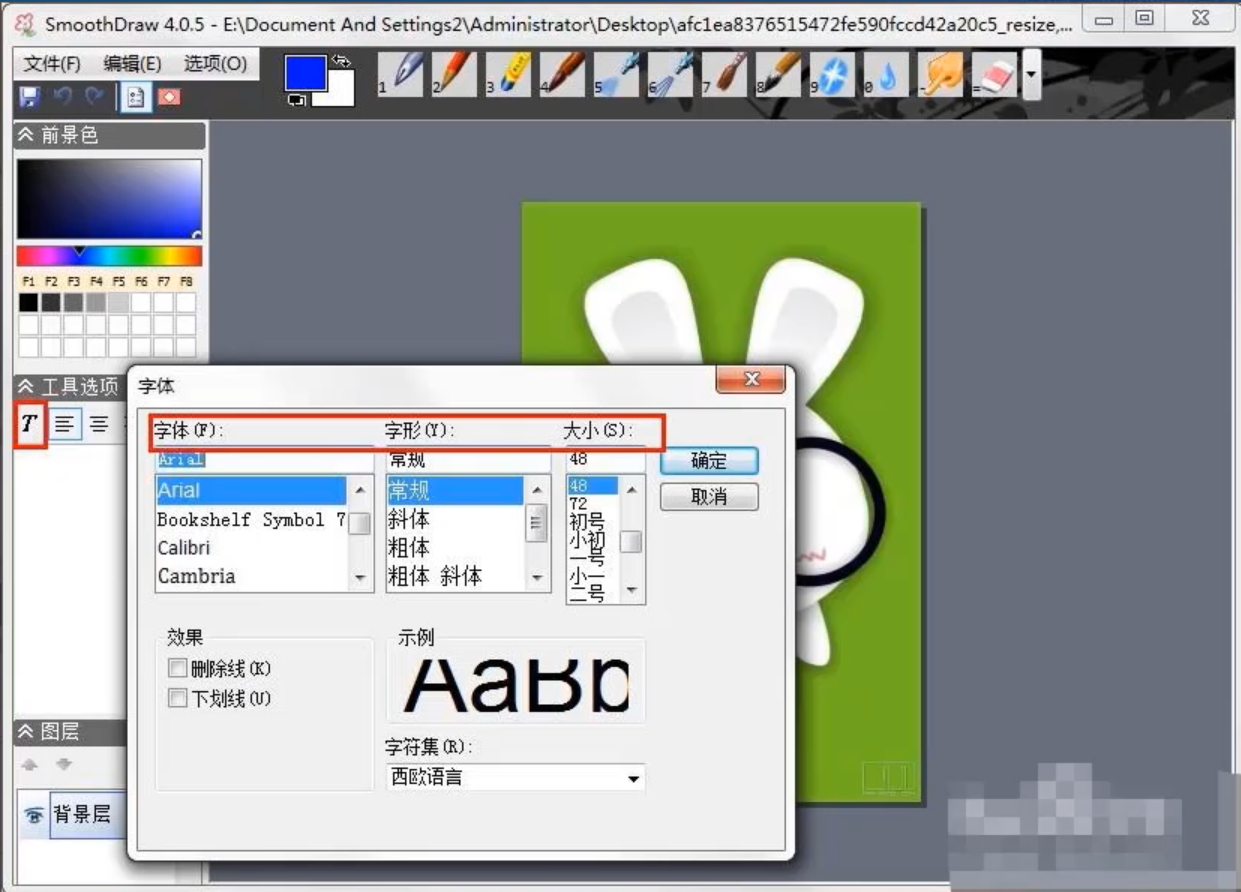Select the water drop blur tool
The height and width of the screenshot is (892, 1241).
pyautogui.click(x=889, y=76)
